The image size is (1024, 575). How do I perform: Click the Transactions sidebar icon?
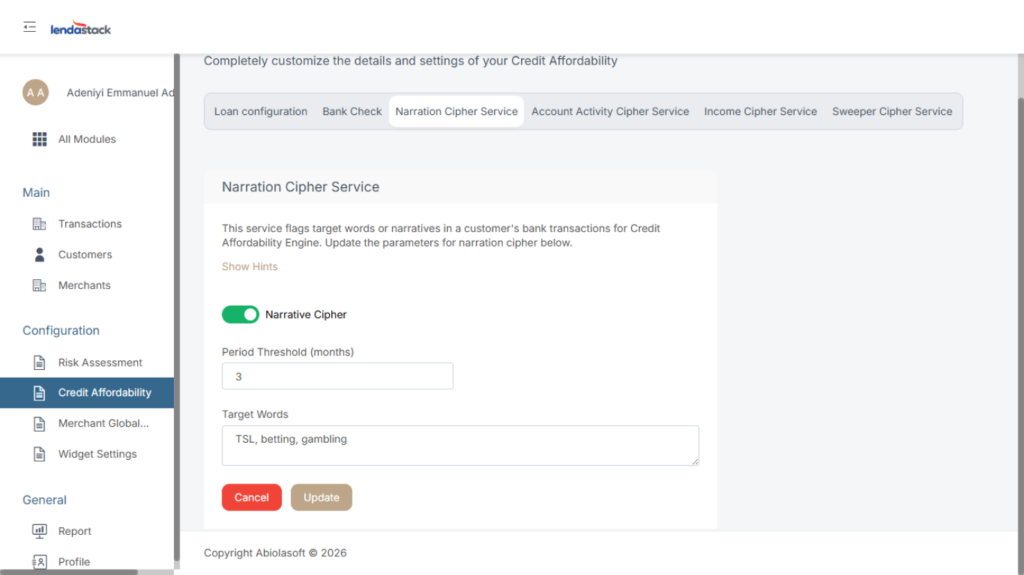[x=40, y=224]
